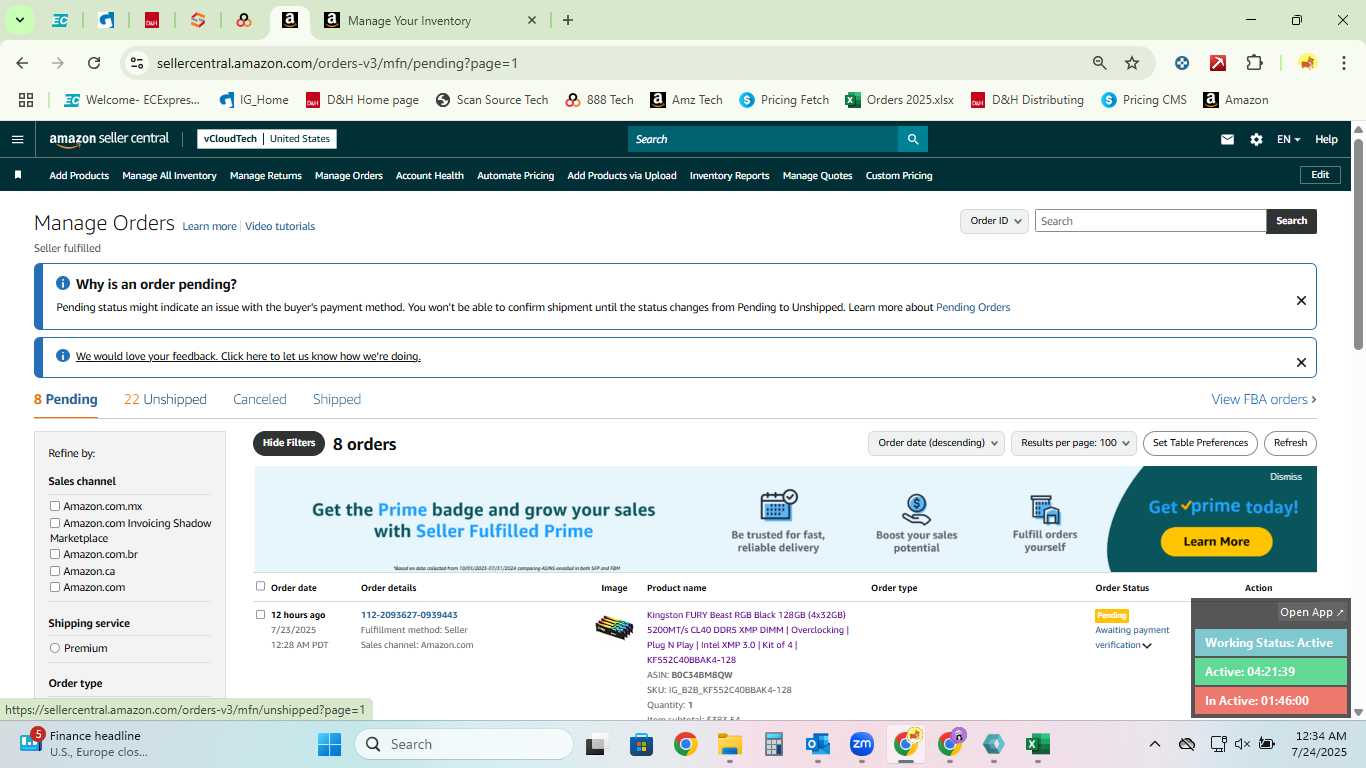Open Account Health menu item

[430, 175]
